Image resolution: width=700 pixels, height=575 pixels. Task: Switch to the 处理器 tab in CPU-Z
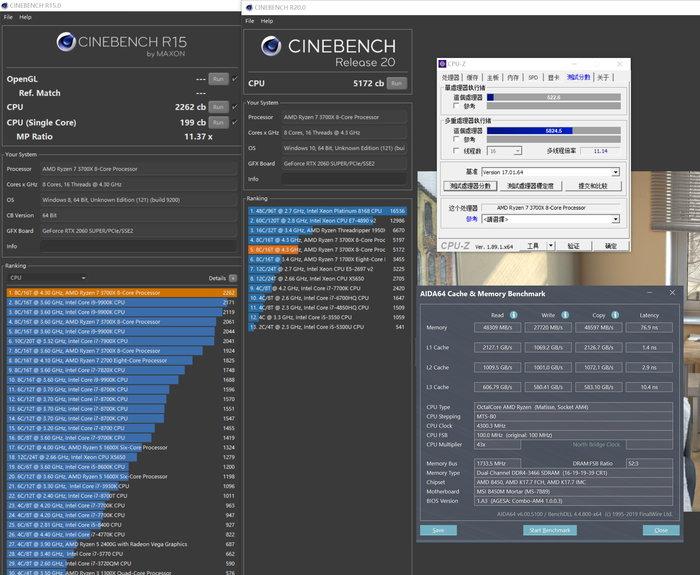pos(450,78)
